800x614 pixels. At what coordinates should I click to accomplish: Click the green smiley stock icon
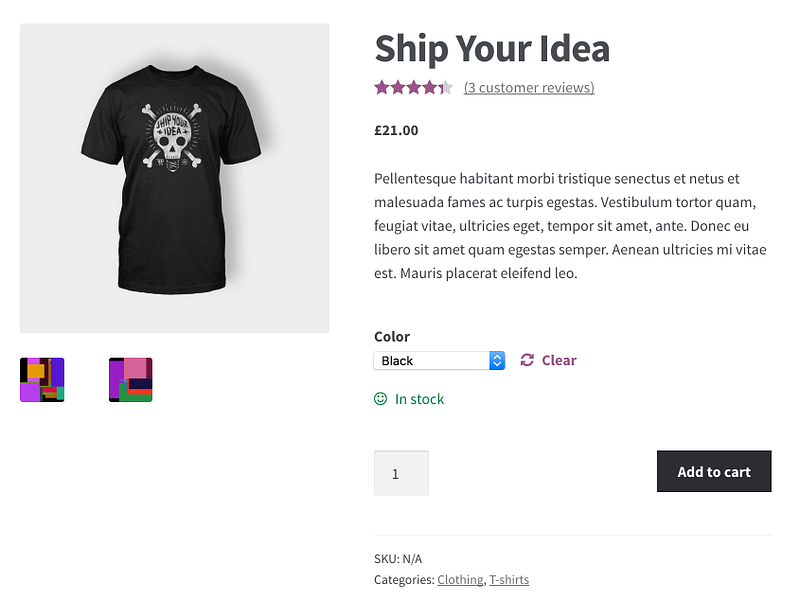click(380, 399)
